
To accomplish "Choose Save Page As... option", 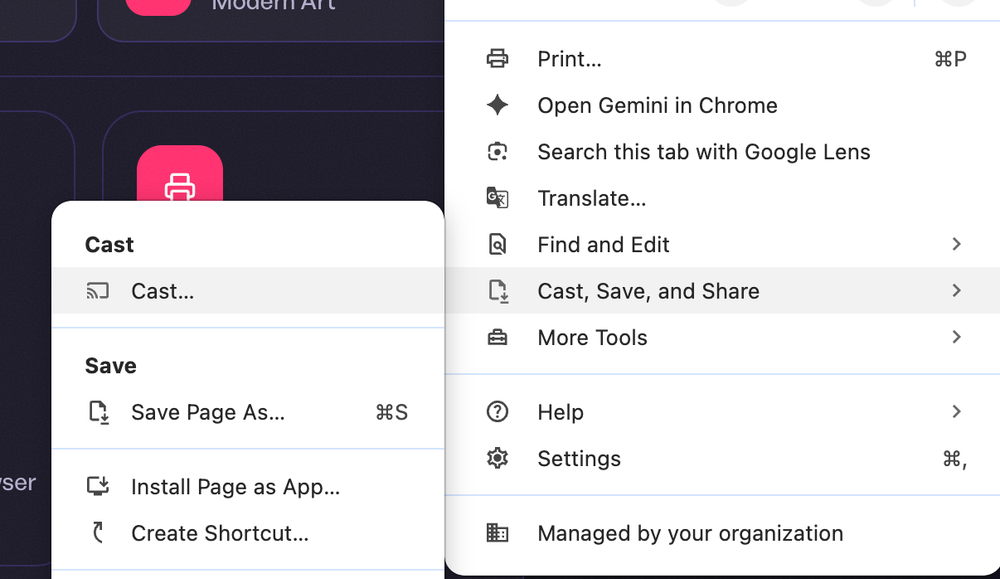I will 248,413.
